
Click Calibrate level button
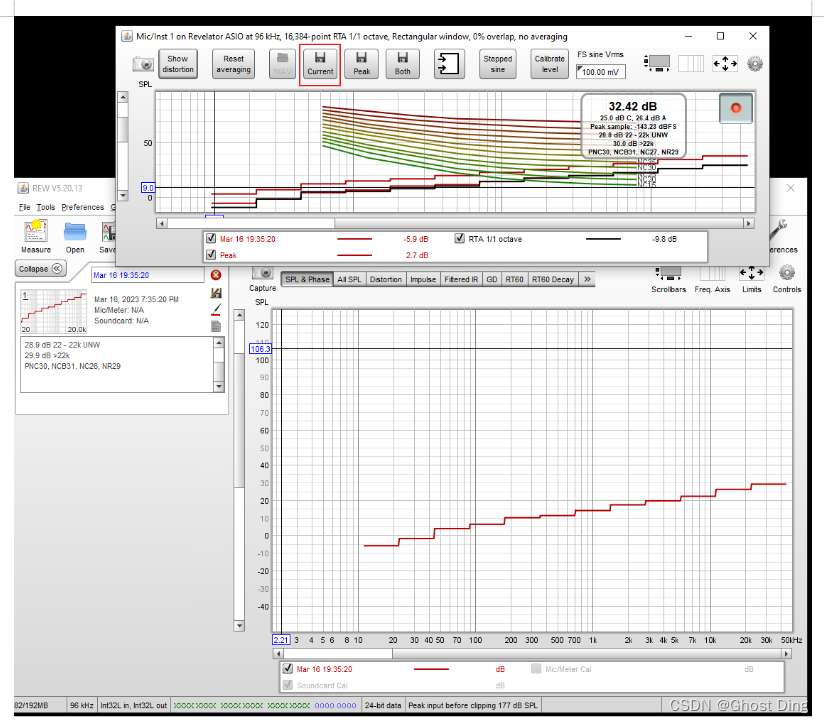[x=550, y=64]
